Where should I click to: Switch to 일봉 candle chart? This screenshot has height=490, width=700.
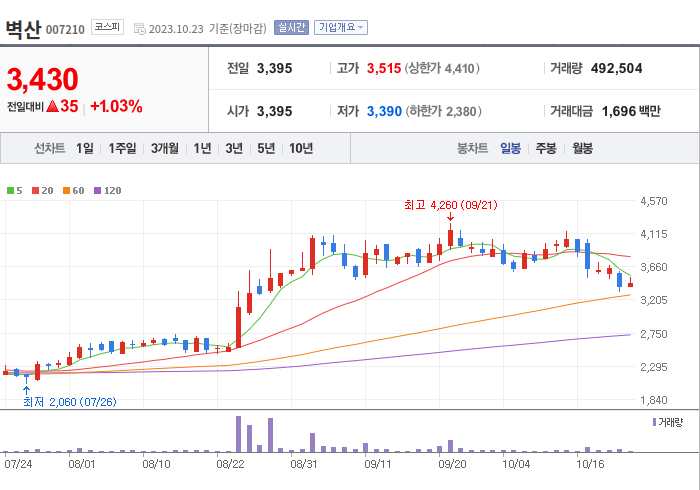[x=510, y=148]
